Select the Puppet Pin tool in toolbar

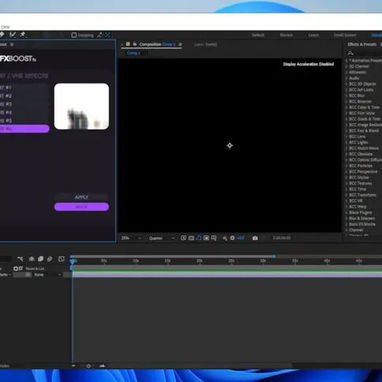23,35
